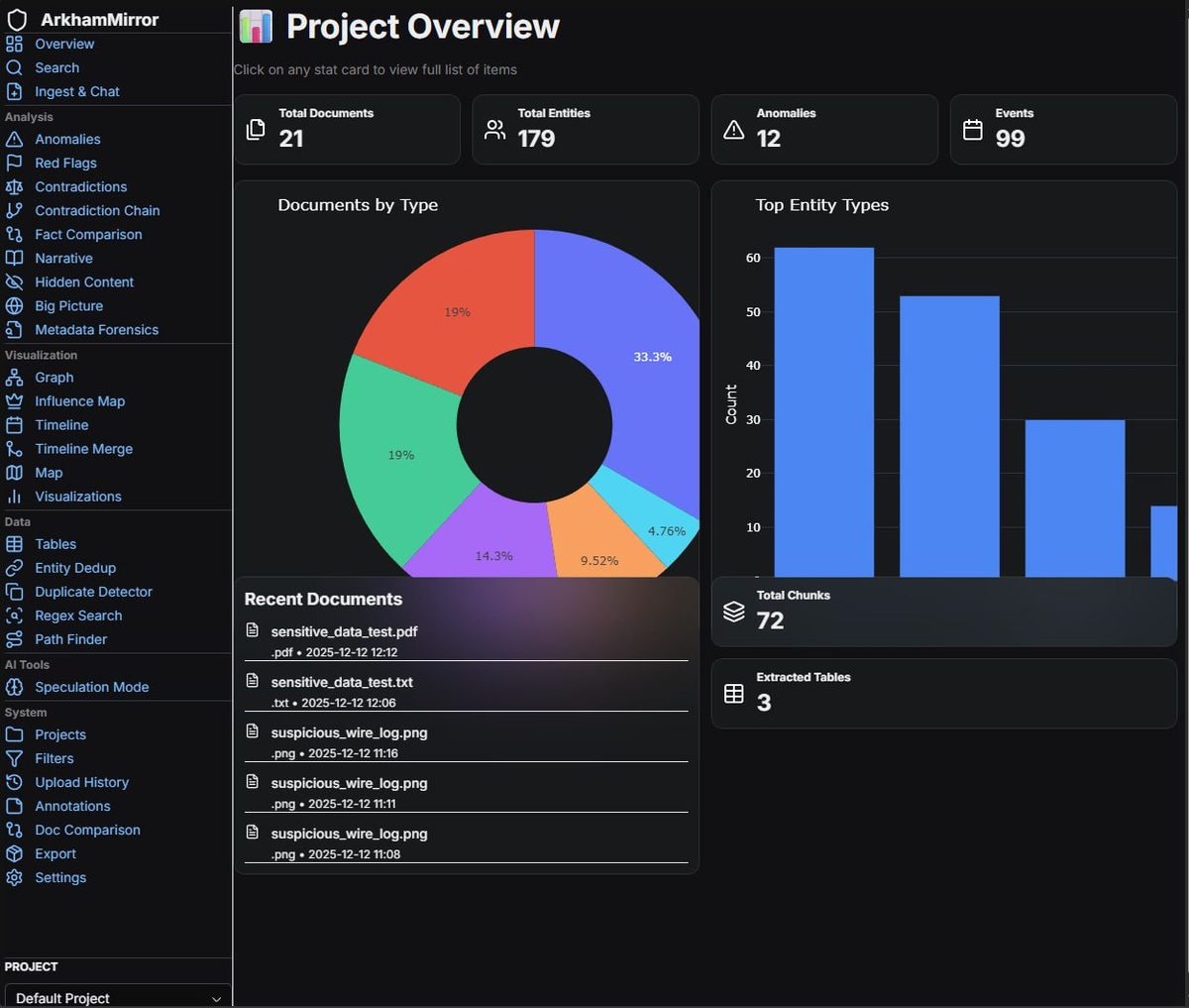Open the Total Documents stat card
This screenshot has height=1008, width=1189.
tap(347, 129)
